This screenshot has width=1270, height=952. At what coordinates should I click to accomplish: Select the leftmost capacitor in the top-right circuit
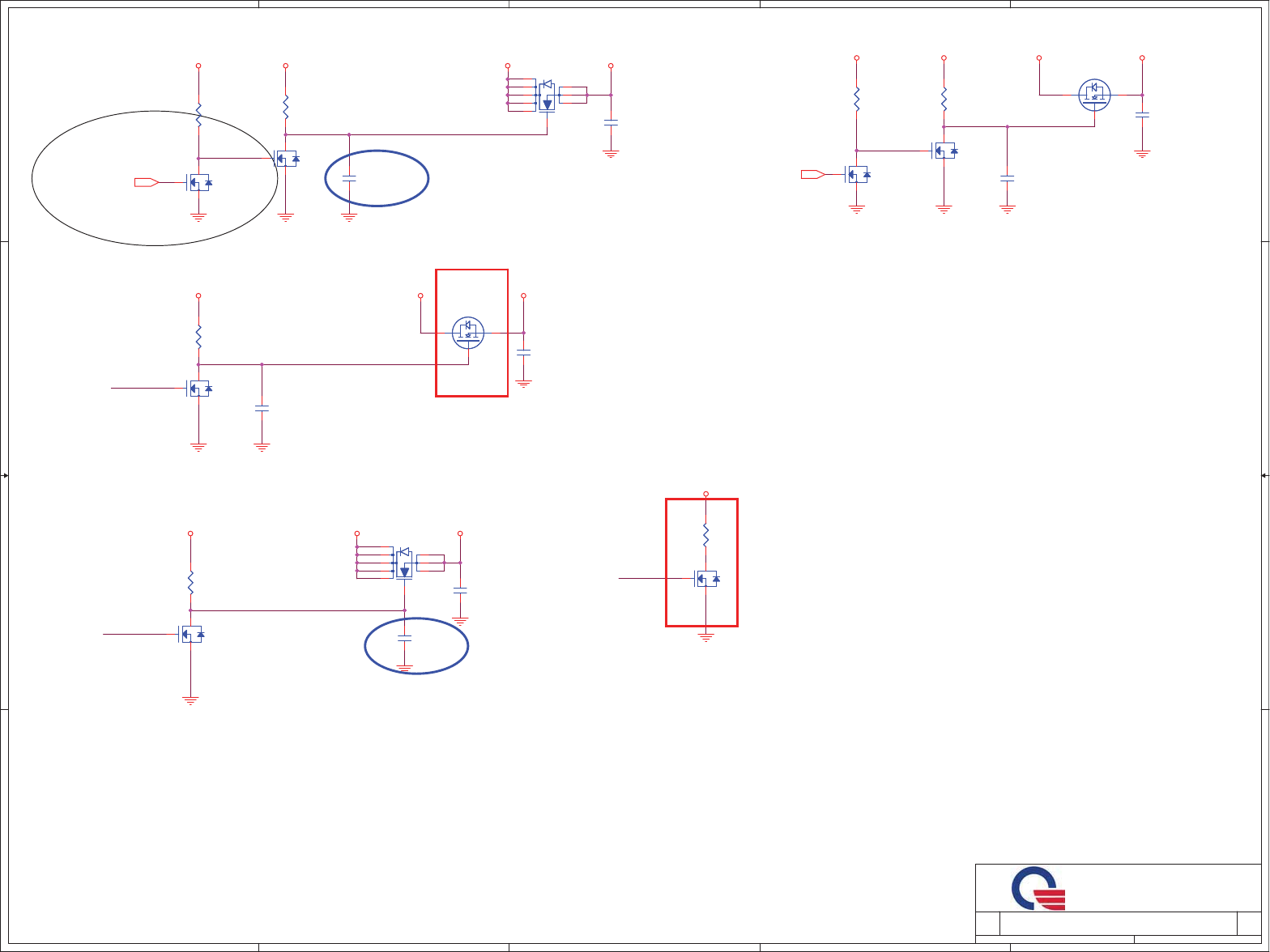coord(1008,178)
